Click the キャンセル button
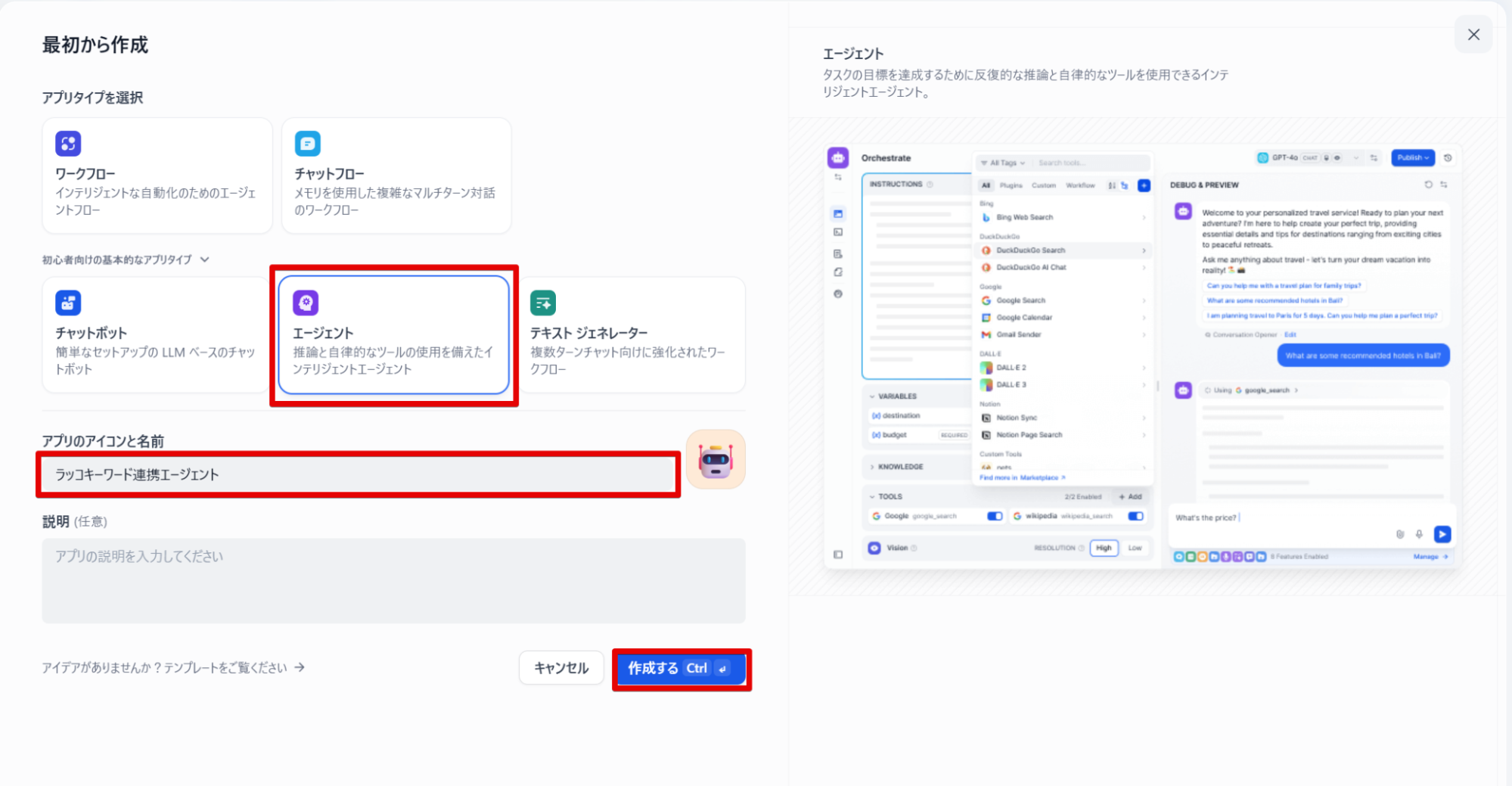 [561, 668]
